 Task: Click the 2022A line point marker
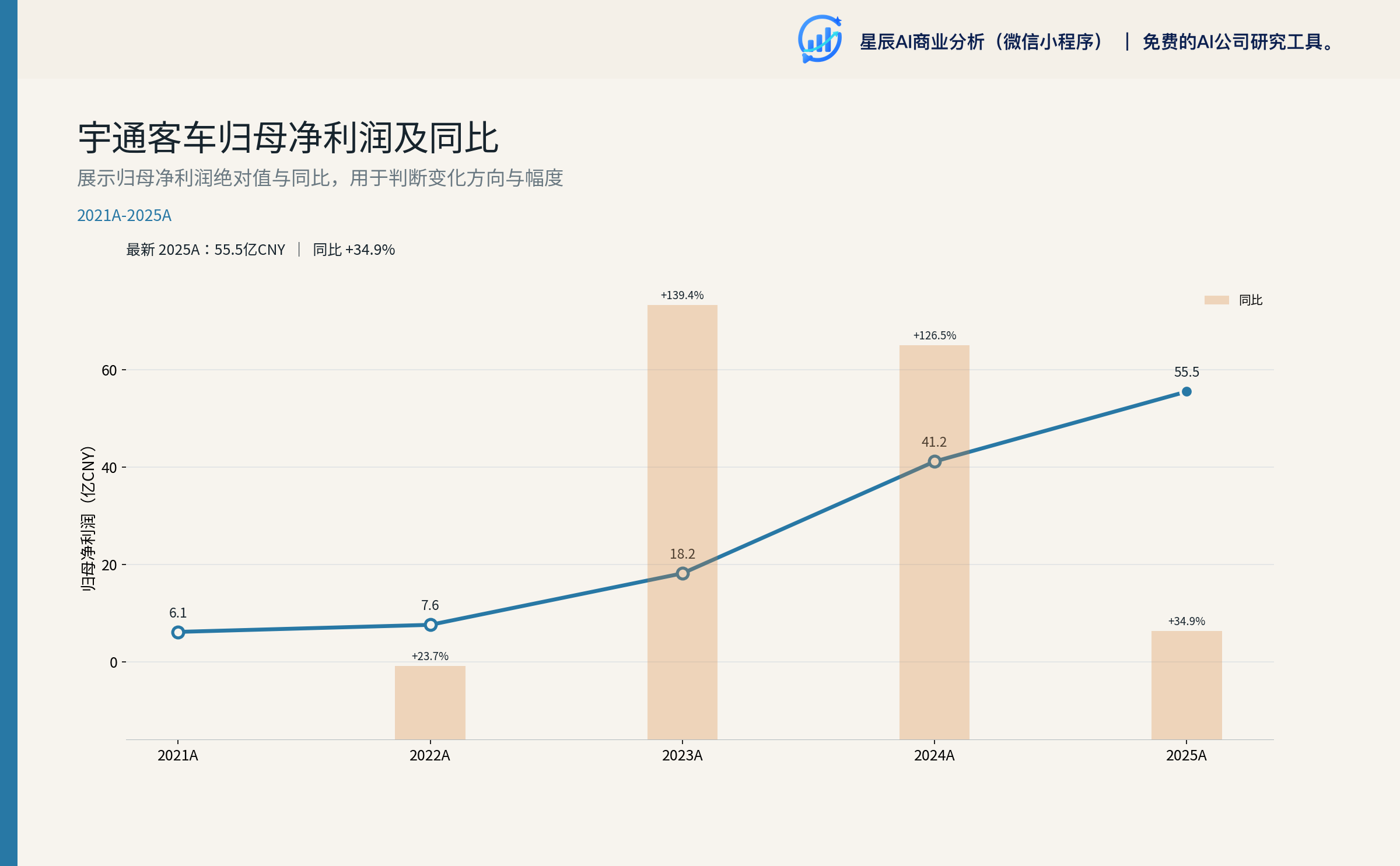(x=430, y=625)
